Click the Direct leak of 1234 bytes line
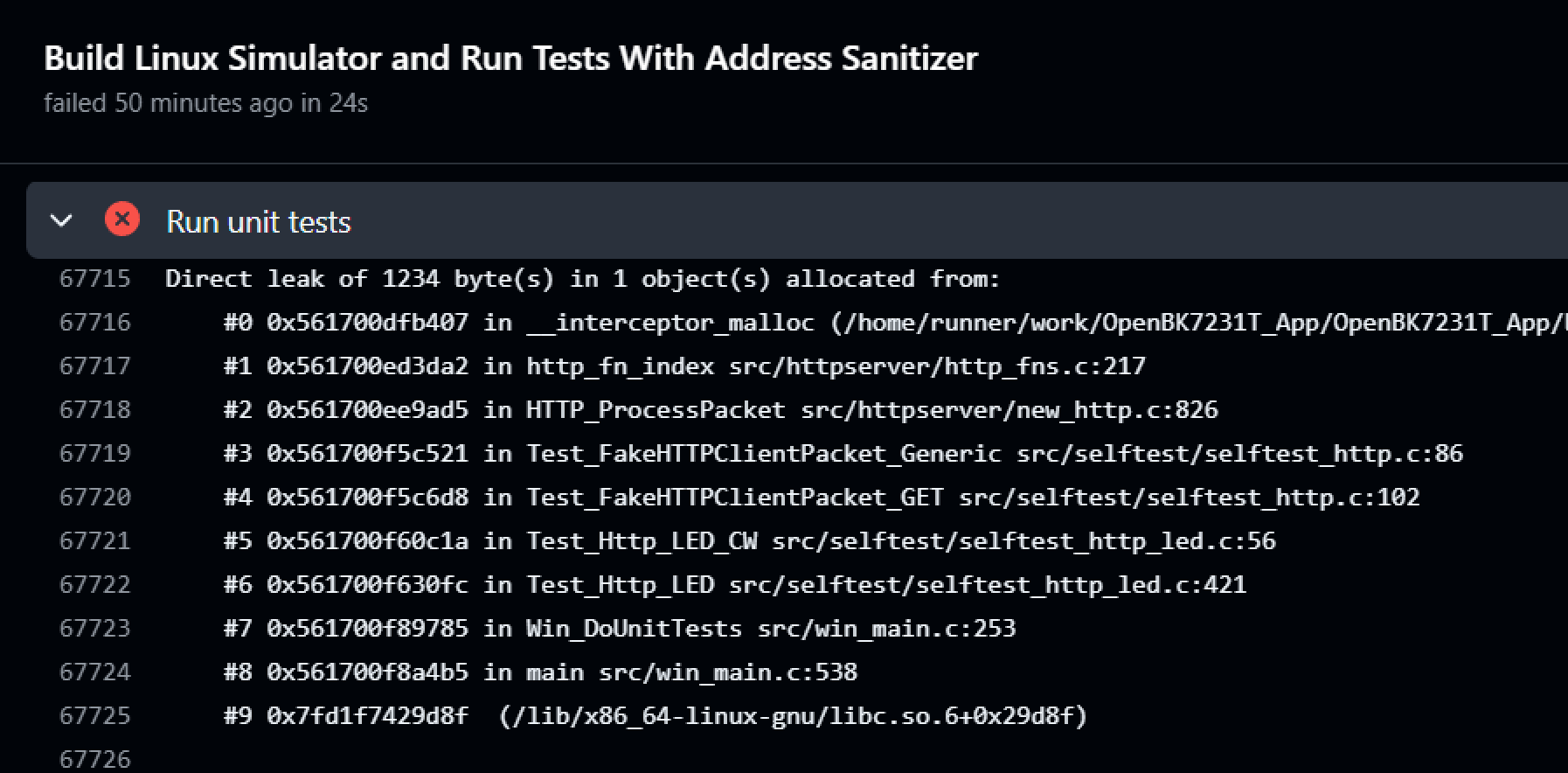The height and width of the screenshot is (773, 1568). point(582,279)
